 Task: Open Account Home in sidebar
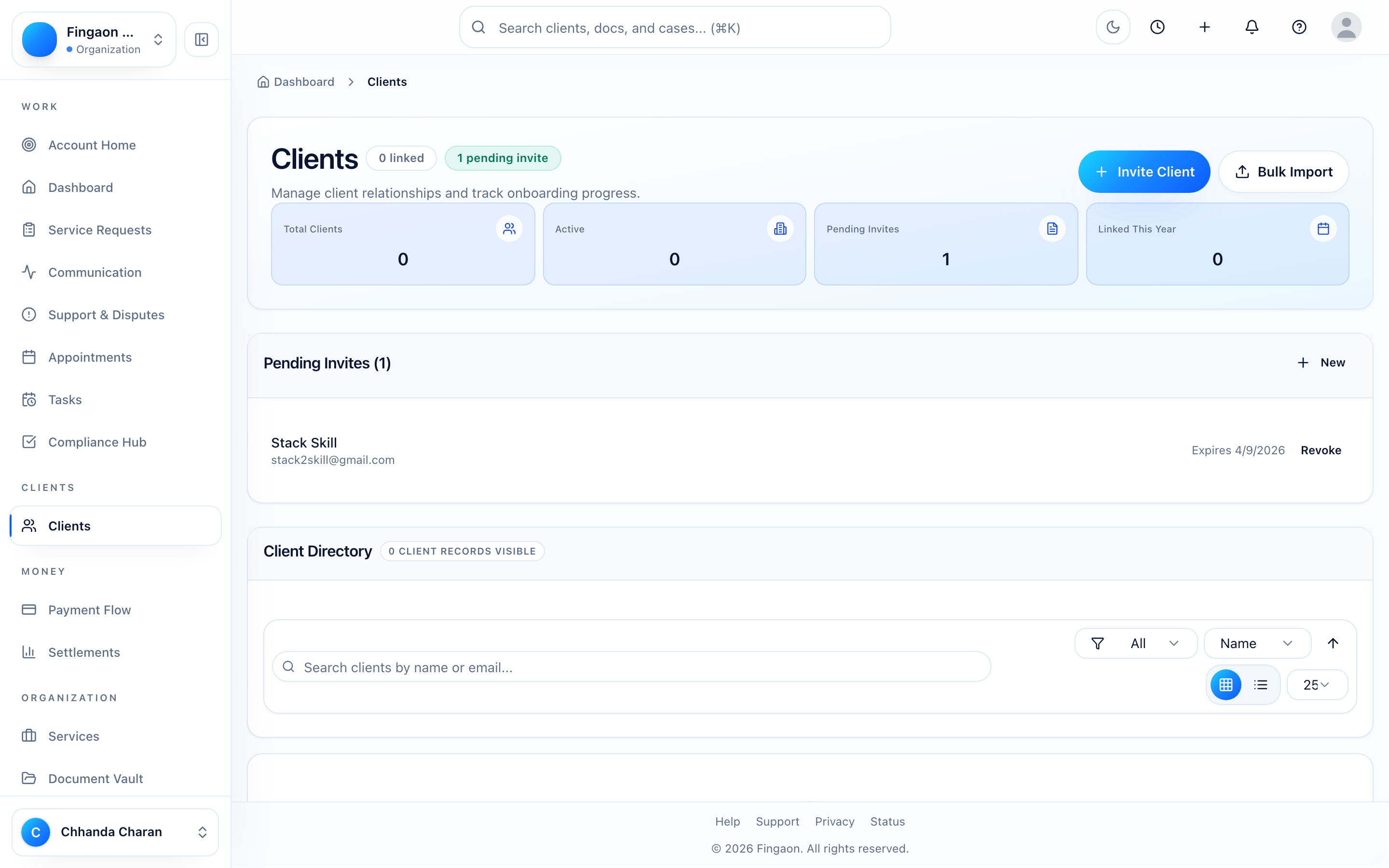115,145
